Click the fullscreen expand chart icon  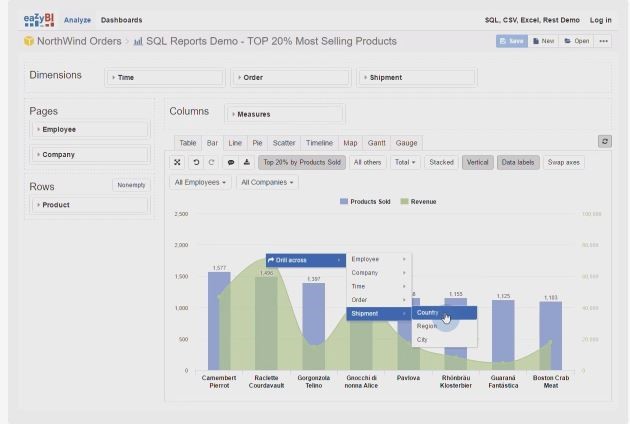(x=177, y=162)
